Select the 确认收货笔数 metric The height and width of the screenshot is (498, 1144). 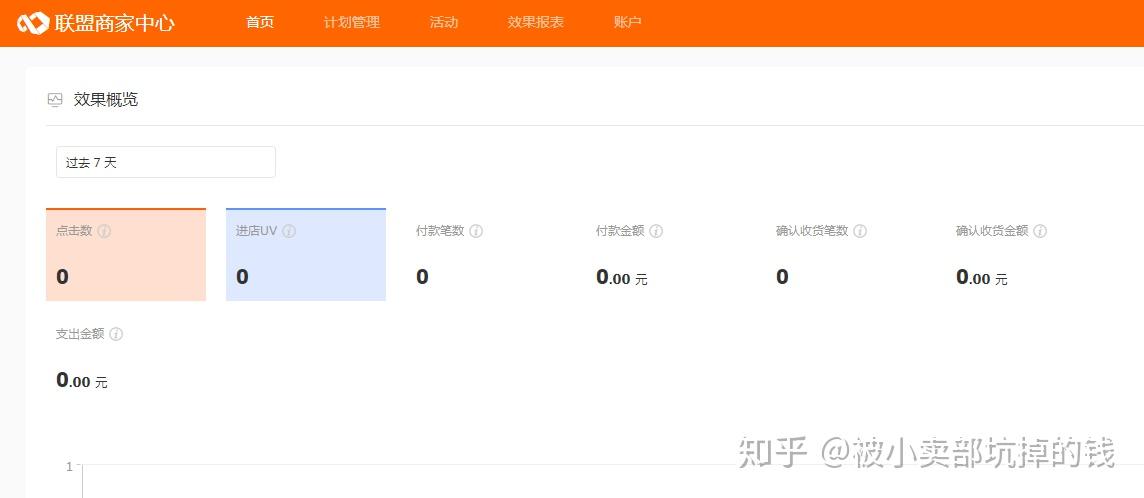[846, 254]
